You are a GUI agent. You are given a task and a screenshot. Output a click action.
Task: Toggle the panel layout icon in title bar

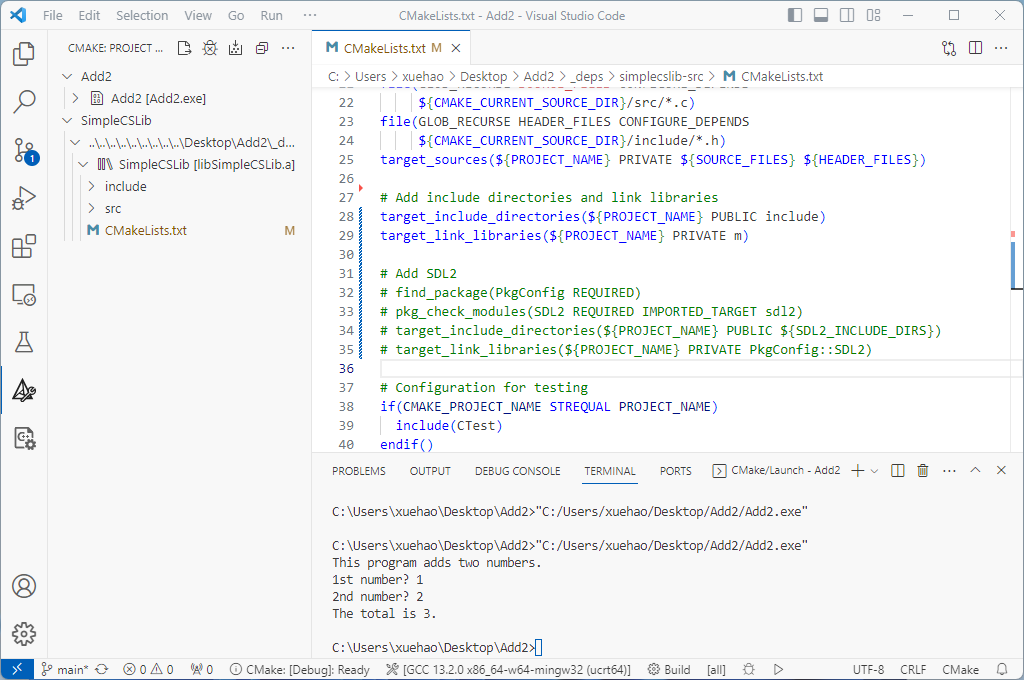click(x=820, y=15)
